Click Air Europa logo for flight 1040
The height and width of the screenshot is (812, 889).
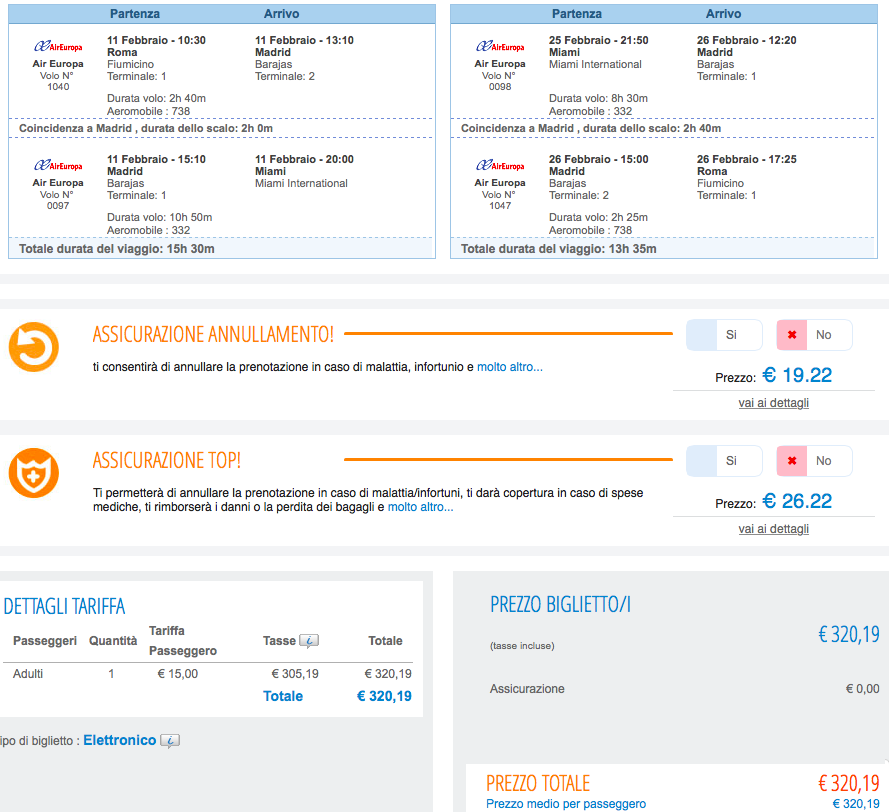click(58, 46)
